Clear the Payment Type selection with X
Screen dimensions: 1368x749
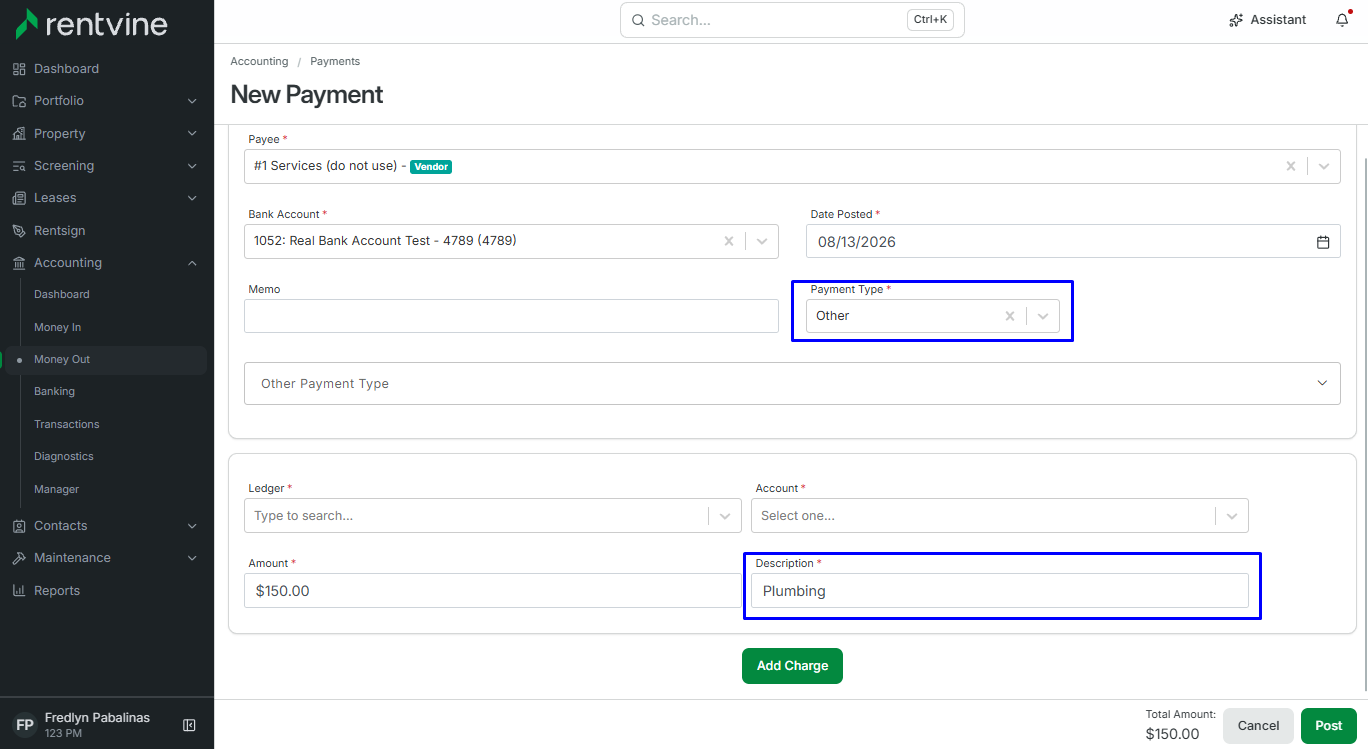pyautogui.click(x=1010, y=316)
